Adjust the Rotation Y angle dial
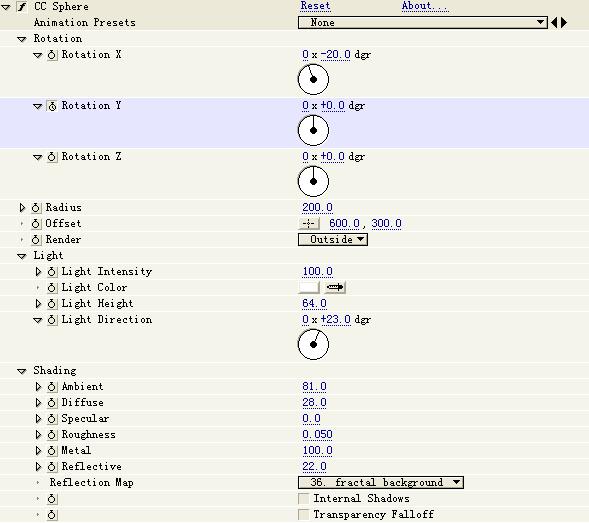Screen dimensions: 589x523 click(313, 130)
